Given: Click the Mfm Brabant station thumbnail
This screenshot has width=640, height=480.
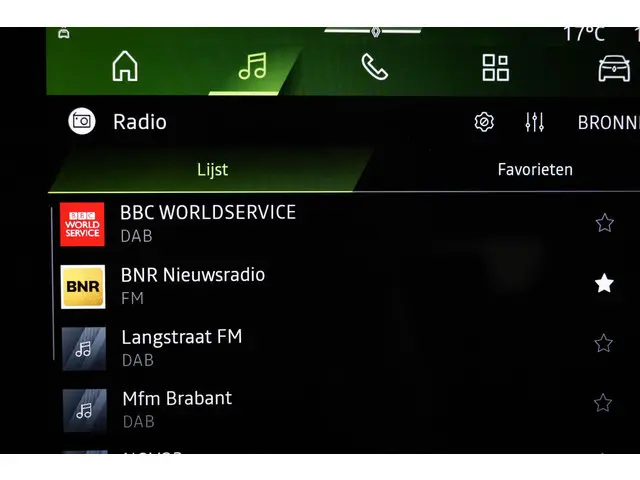Looking at the screenshot, I should [84, 409].
